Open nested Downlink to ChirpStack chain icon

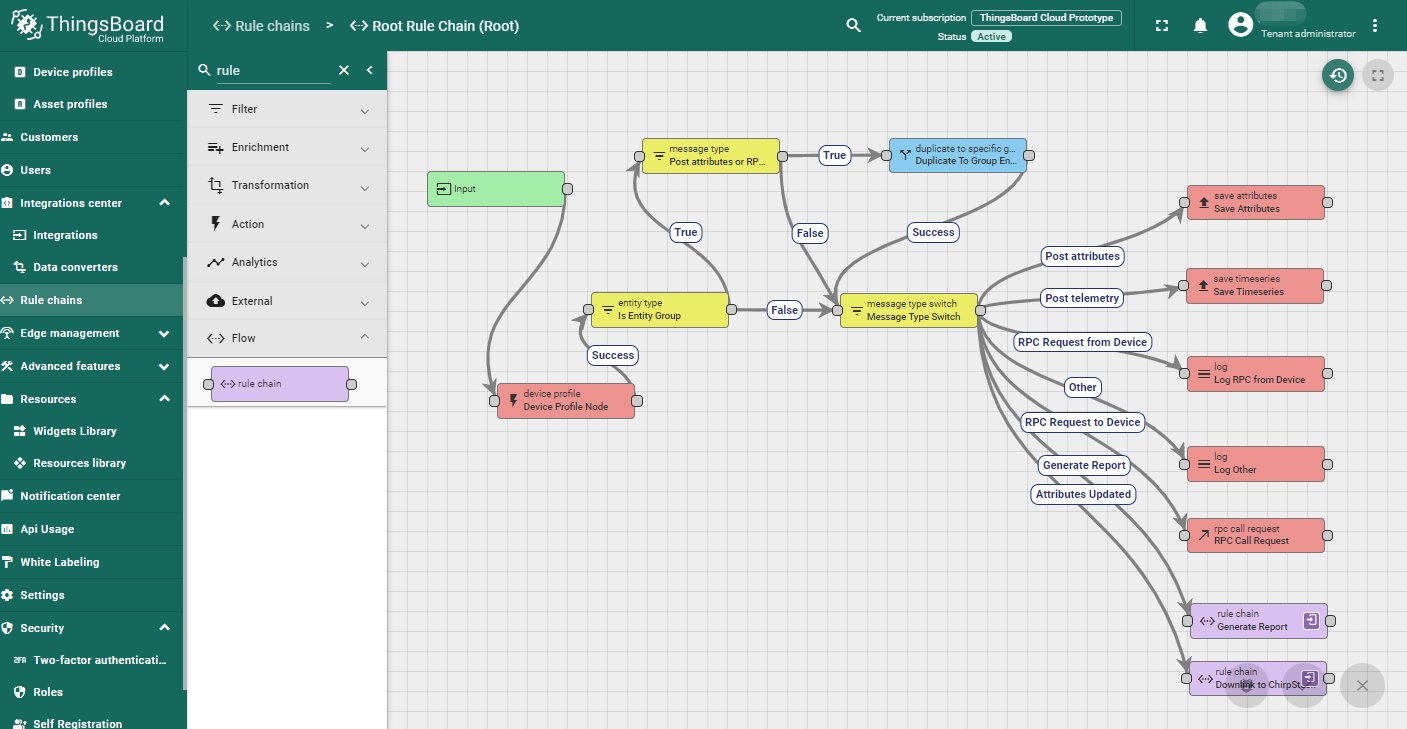pos(1309,678)
